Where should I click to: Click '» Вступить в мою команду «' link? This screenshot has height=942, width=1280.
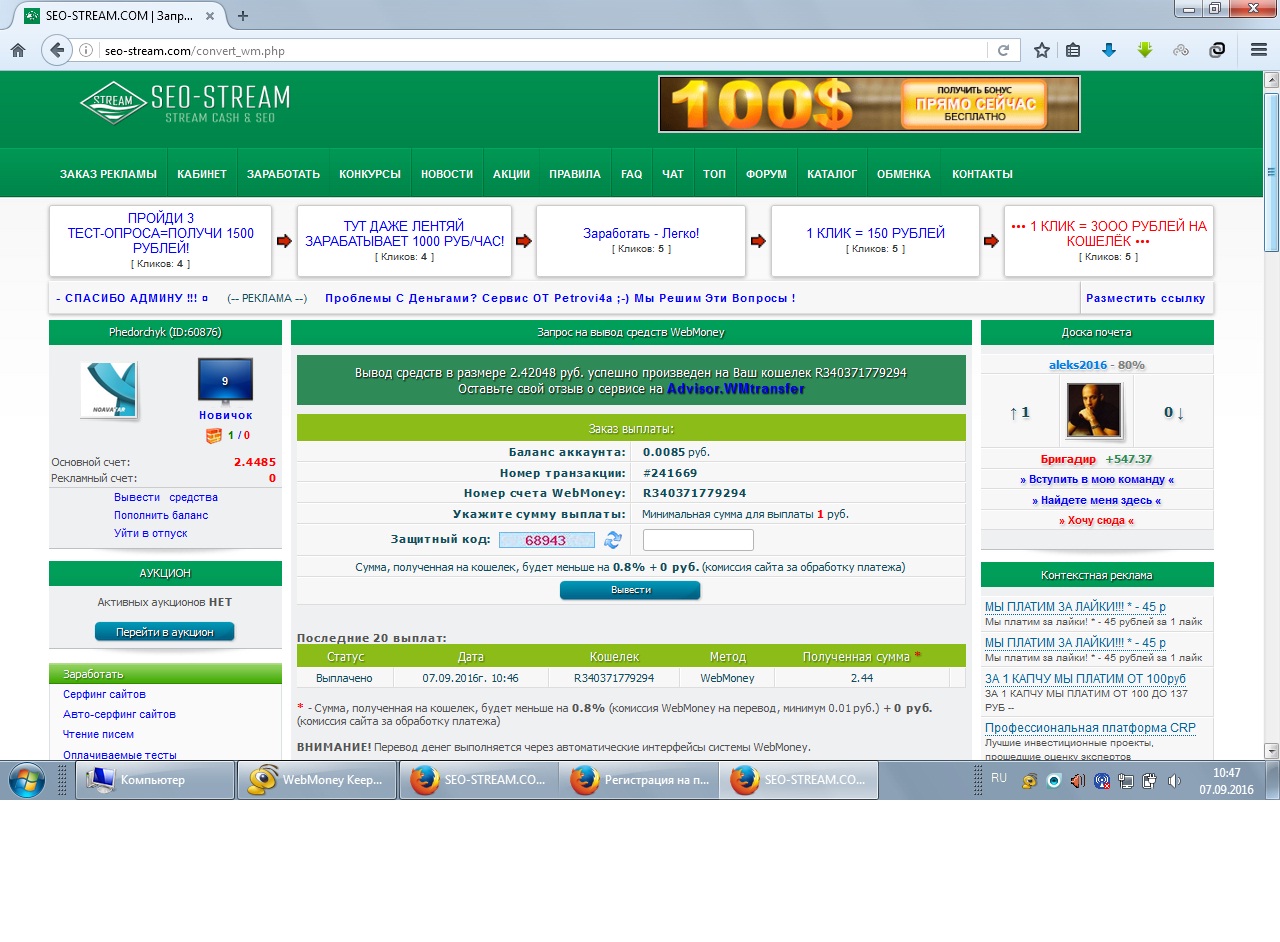1097,479
